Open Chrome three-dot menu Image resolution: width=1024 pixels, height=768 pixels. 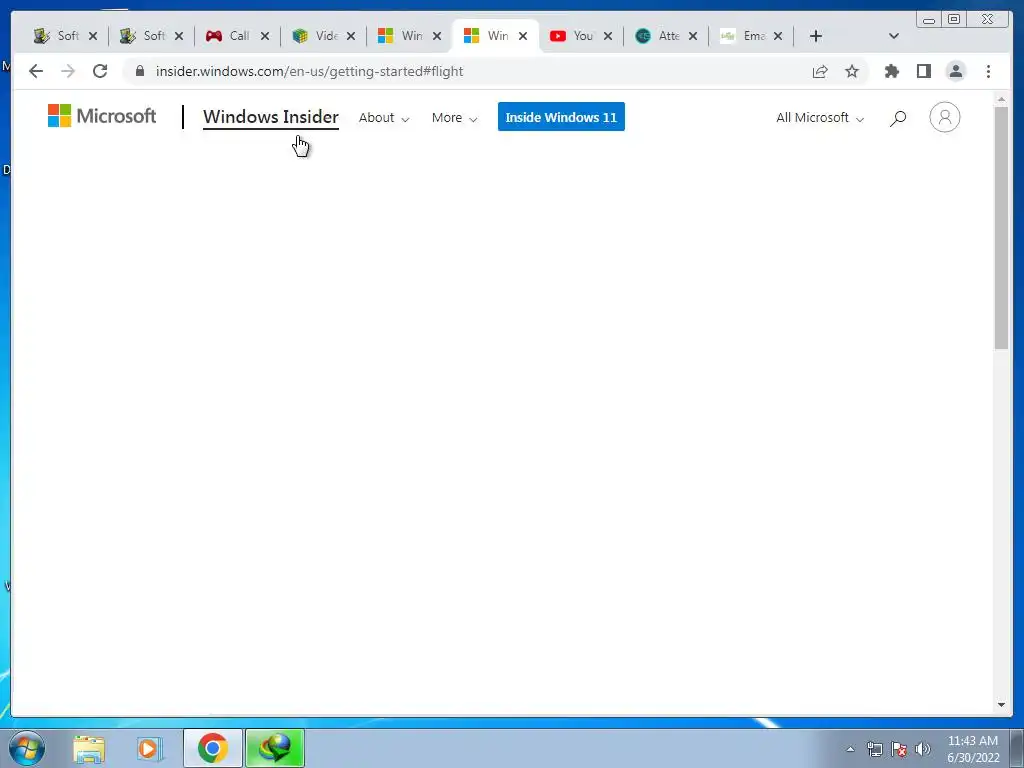coord(988,71)
